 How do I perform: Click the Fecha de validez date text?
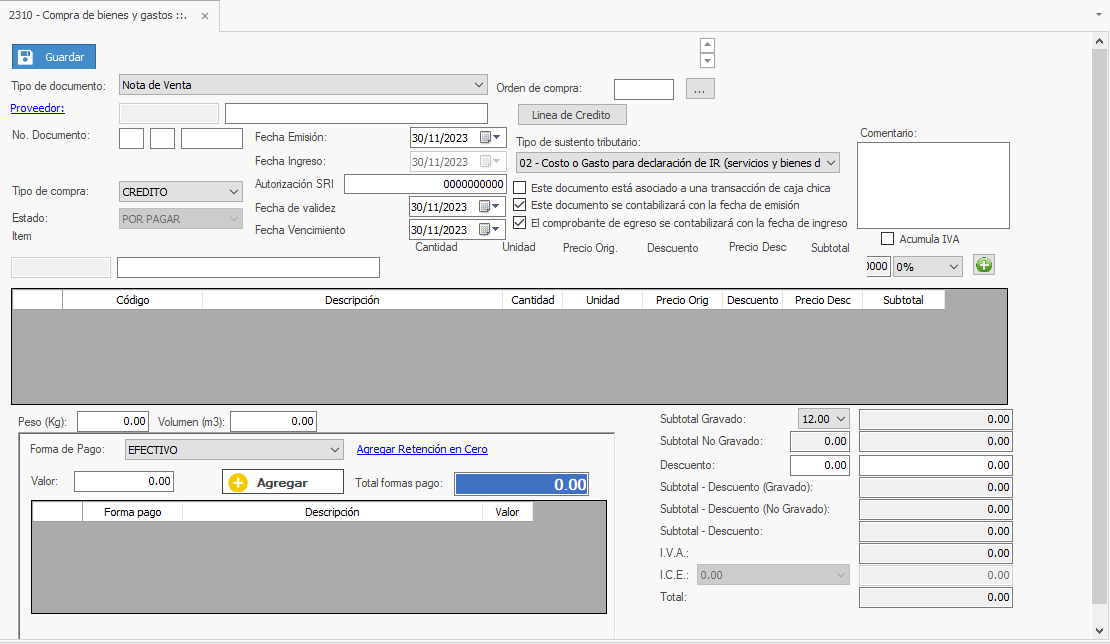(x=440, y=207)
